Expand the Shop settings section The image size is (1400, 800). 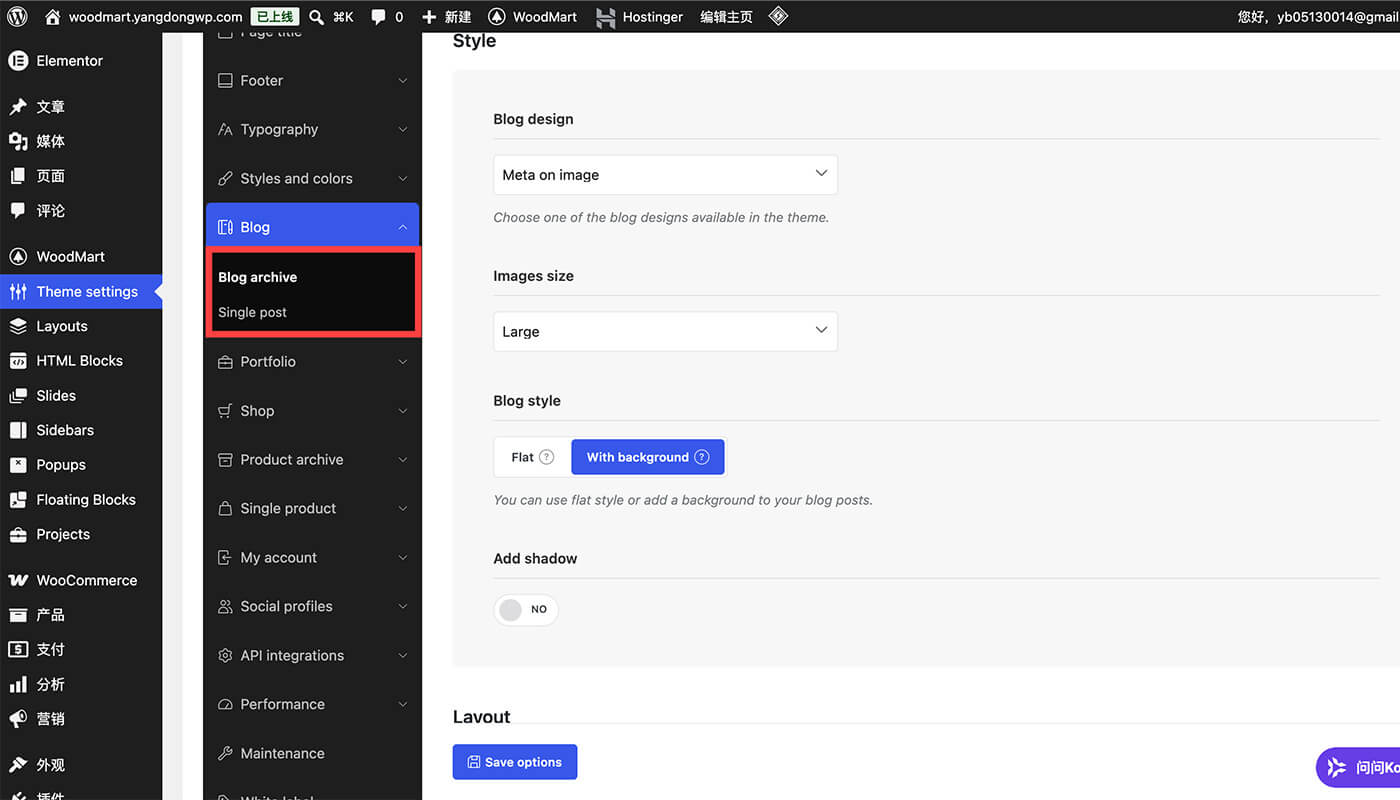(x=312, y=411)
